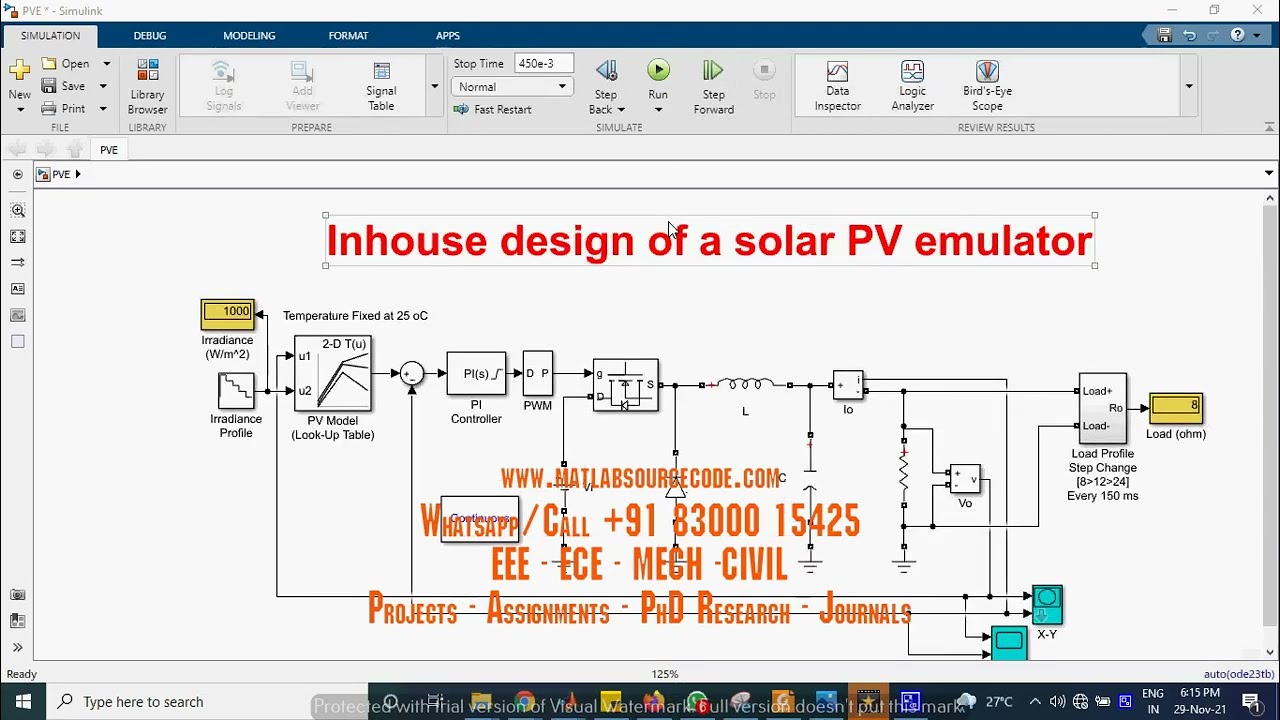The width and height of the screenshot is (1280, 720).
Task: Select the PVE model tab
Action: (x=109, y=150)
